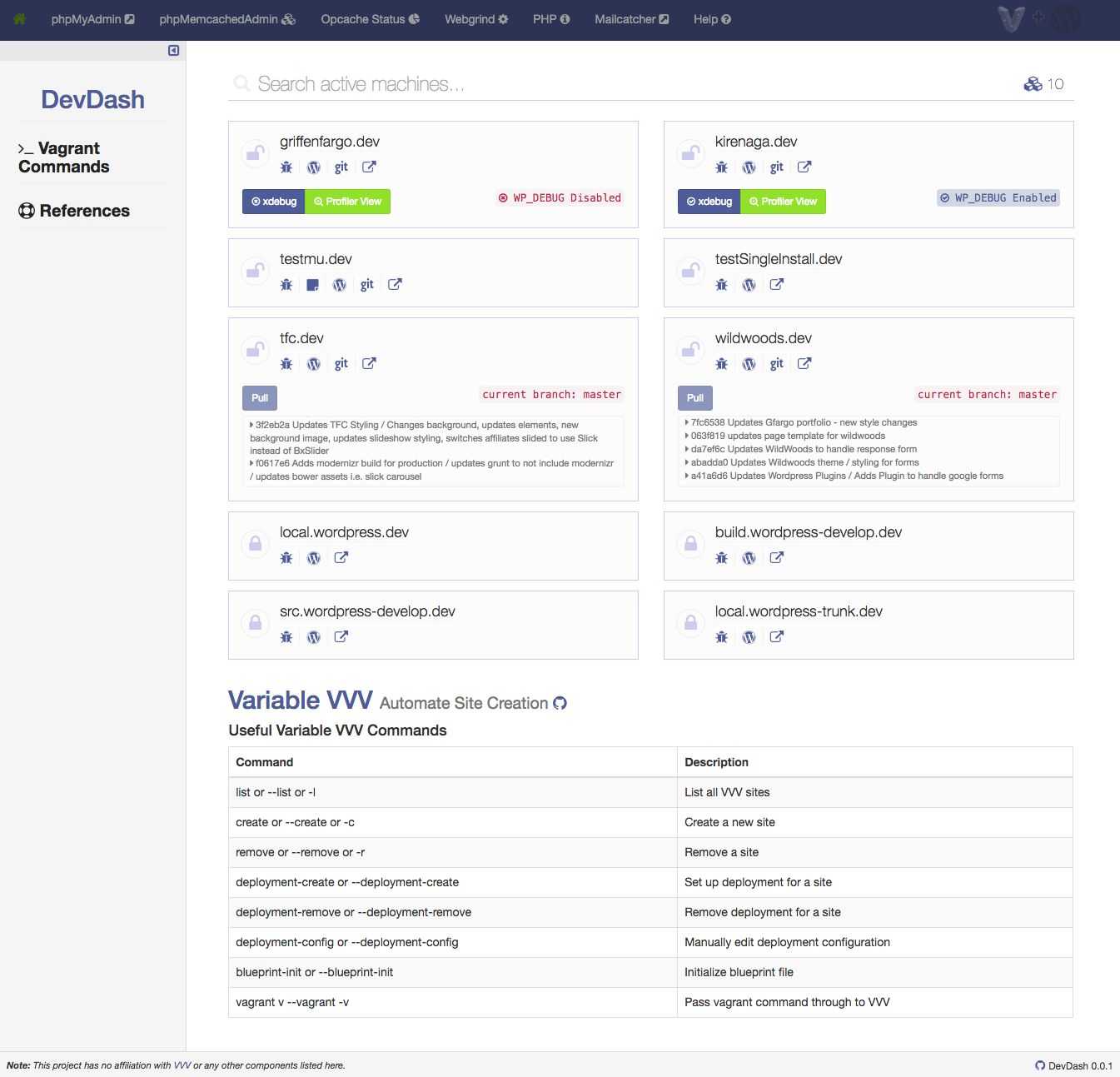This screenshot has width=1120, height=1077.
Task: Click the git icon for tfc.dev
Action: [341, 363]
